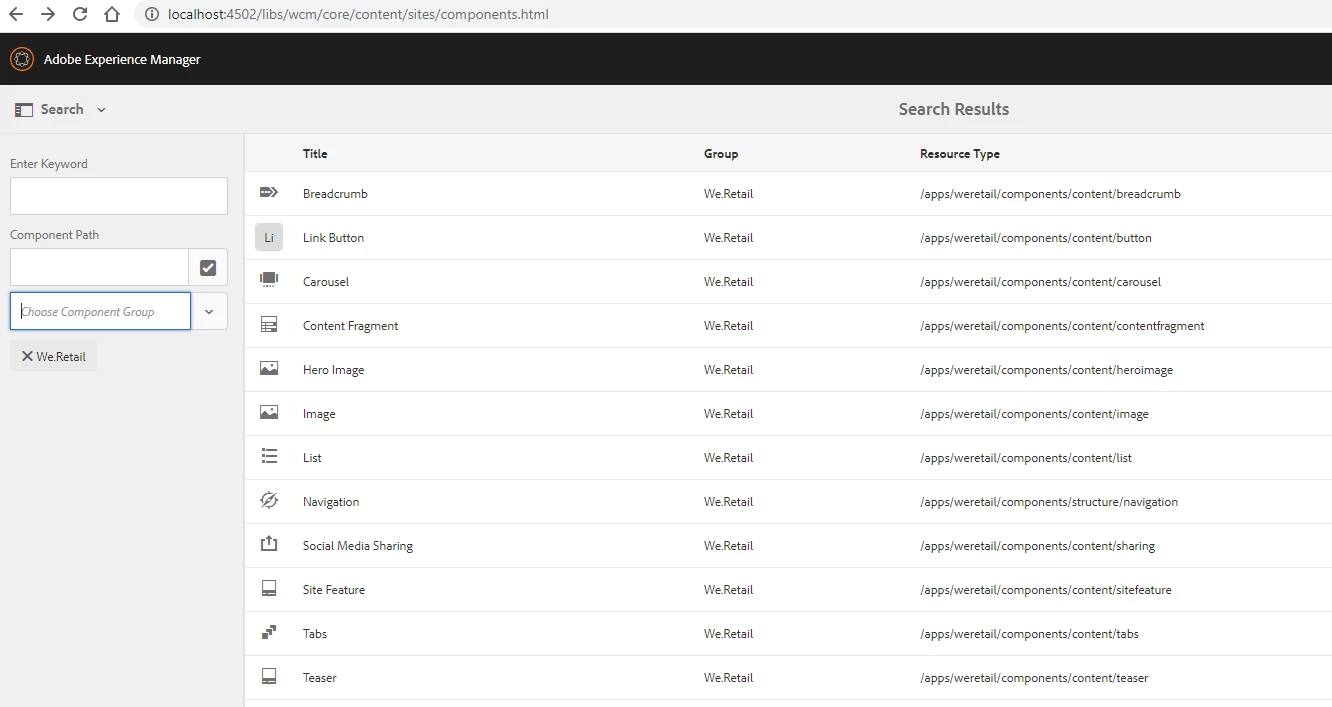Click resource path ending in contentfragment
This screenshot has width=1332, height=707.
(1062, 325)
